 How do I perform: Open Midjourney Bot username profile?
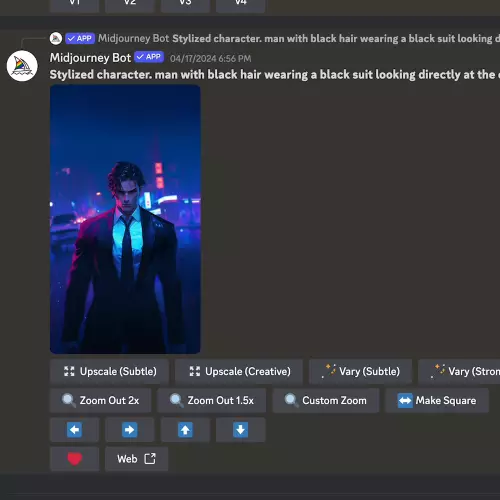coord(90,58)
